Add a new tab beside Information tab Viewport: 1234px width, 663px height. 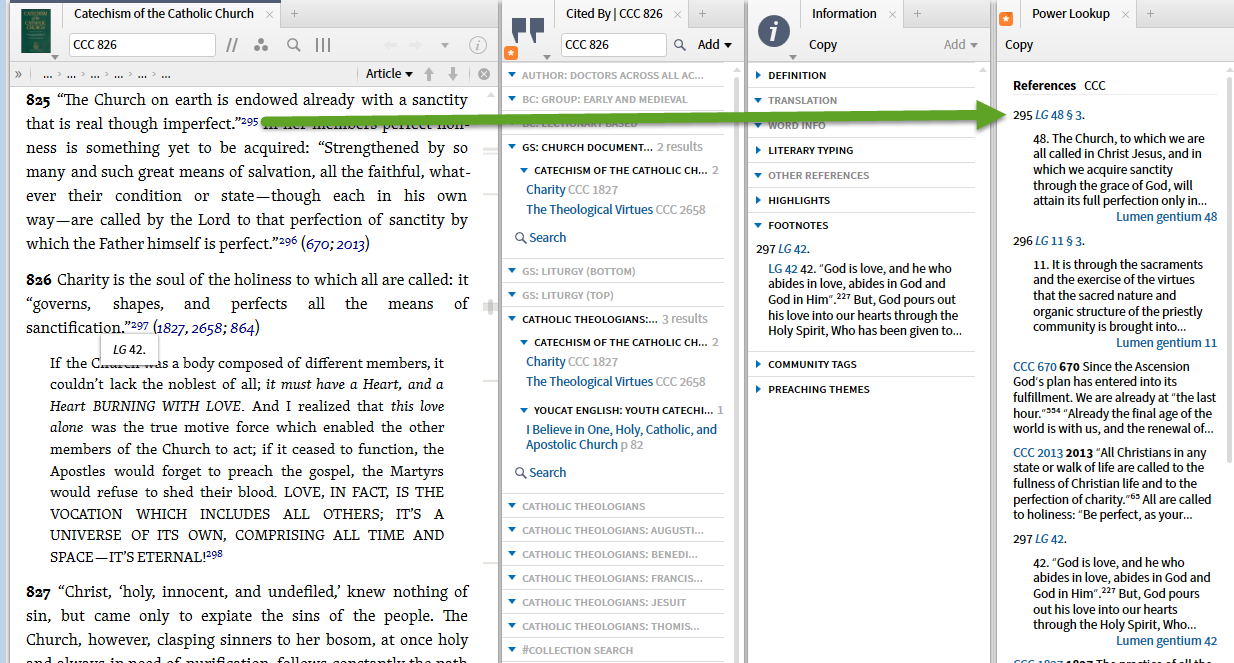(x=917, y=14)
